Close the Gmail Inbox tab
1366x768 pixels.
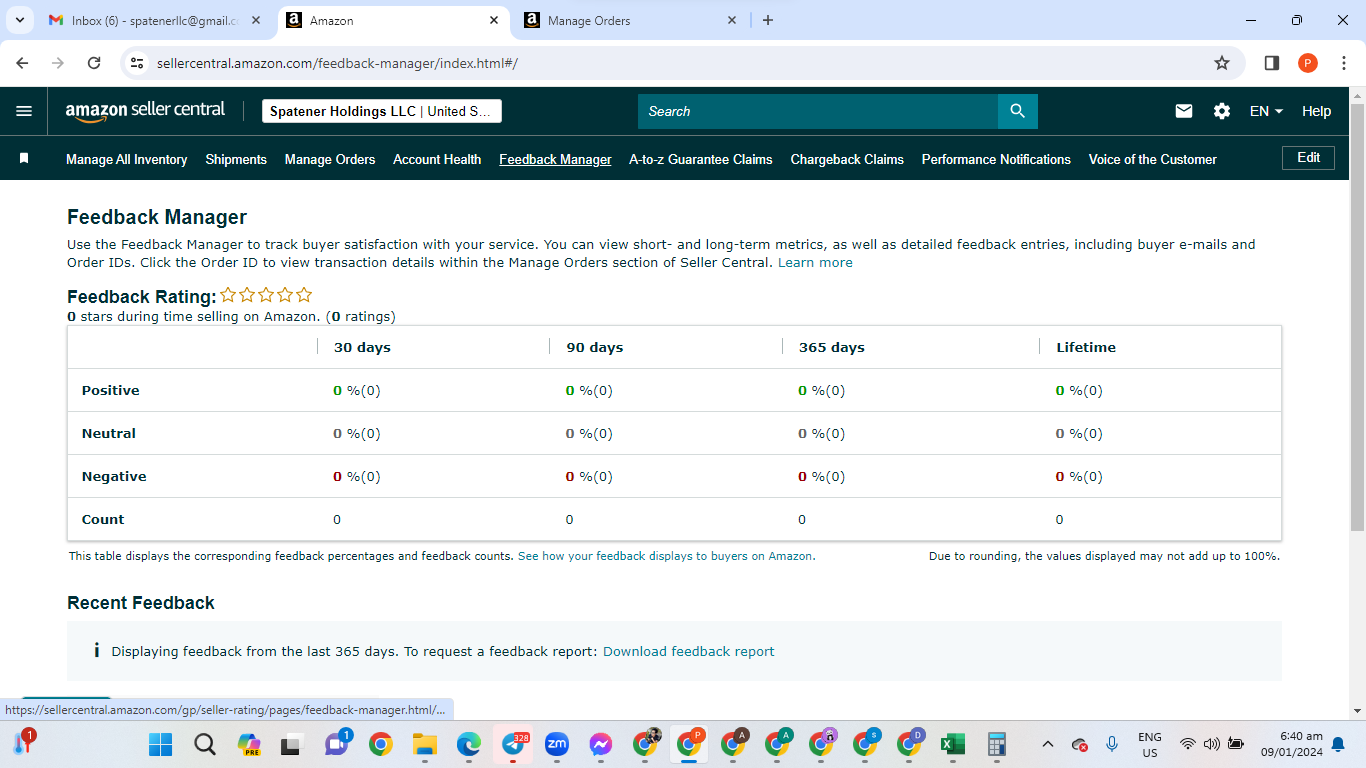(x=256, y=20)
